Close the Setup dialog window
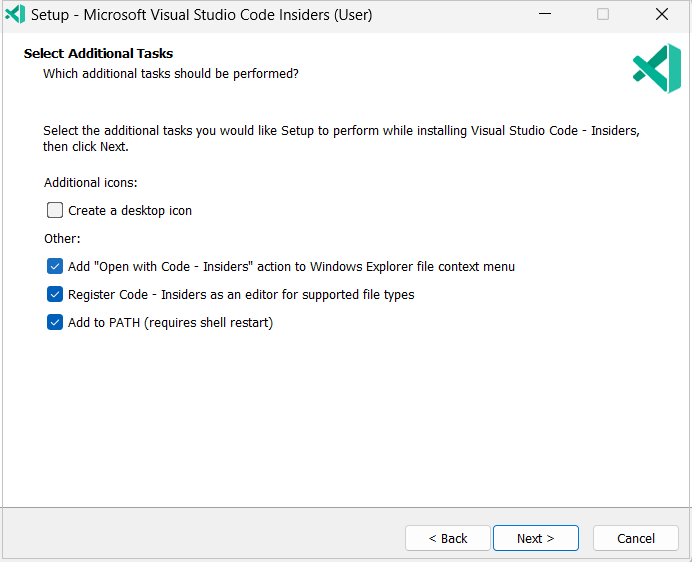The image size is (692, 562). 662,15
